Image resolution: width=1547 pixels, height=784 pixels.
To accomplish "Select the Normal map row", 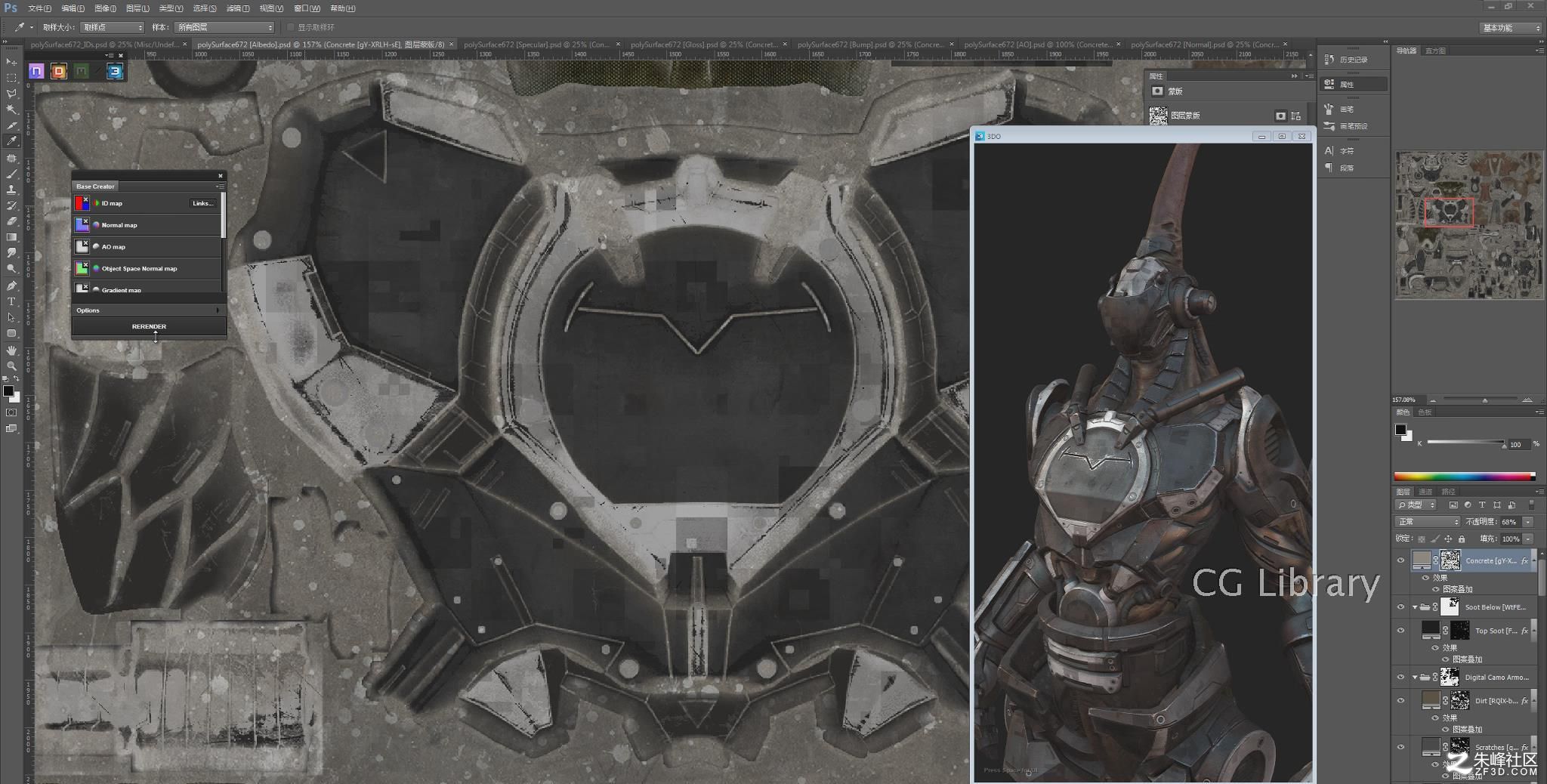I will (x=147, y=225).
